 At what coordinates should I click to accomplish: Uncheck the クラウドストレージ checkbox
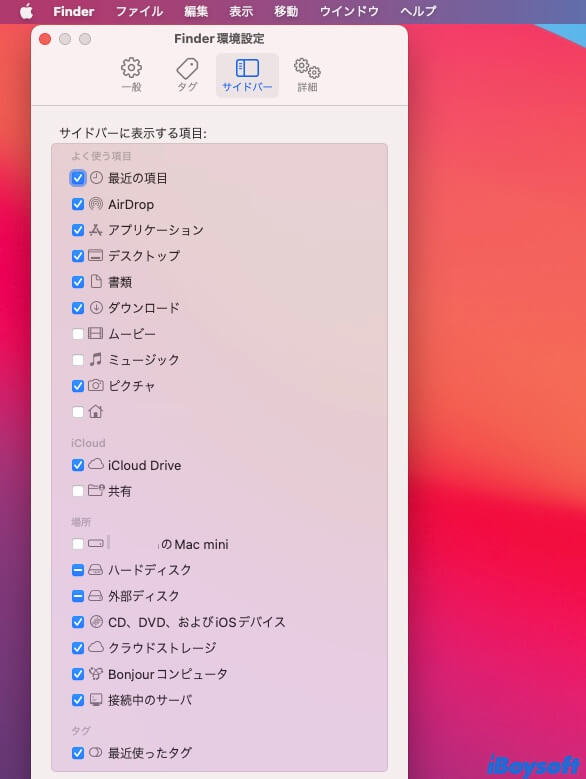[78, 648]
